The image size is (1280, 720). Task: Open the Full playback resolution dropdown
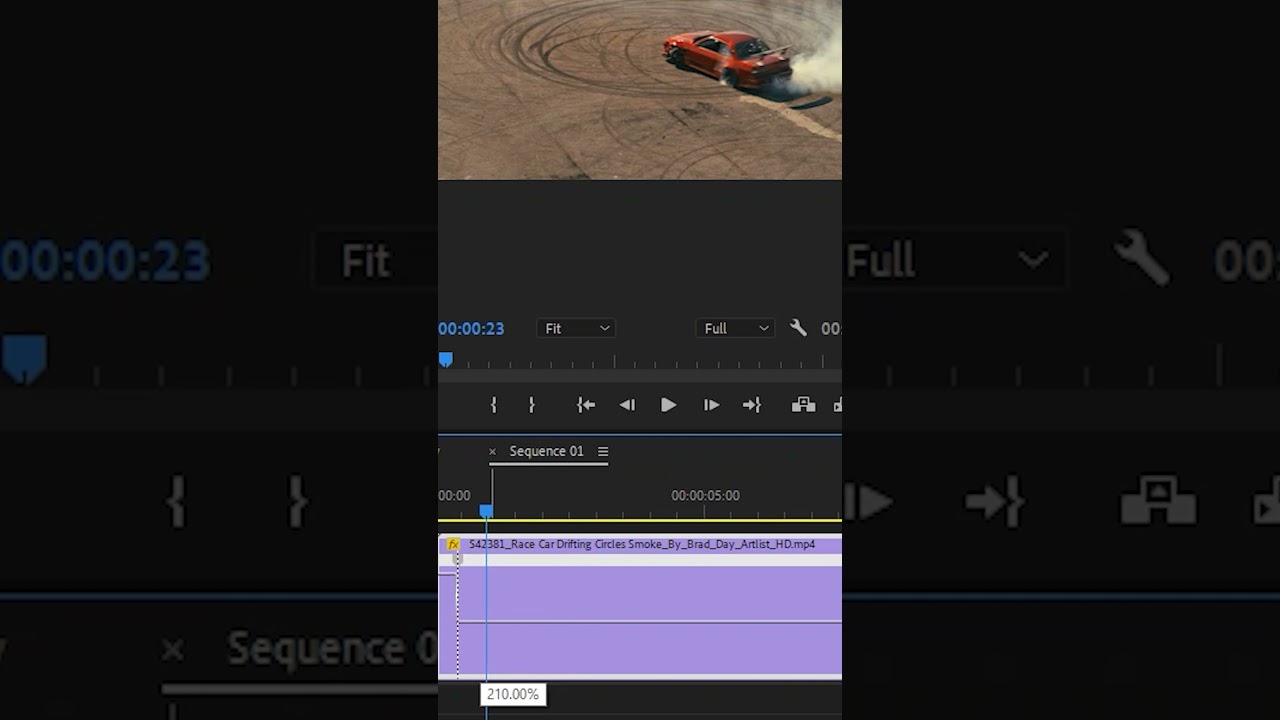coord(736,328)
